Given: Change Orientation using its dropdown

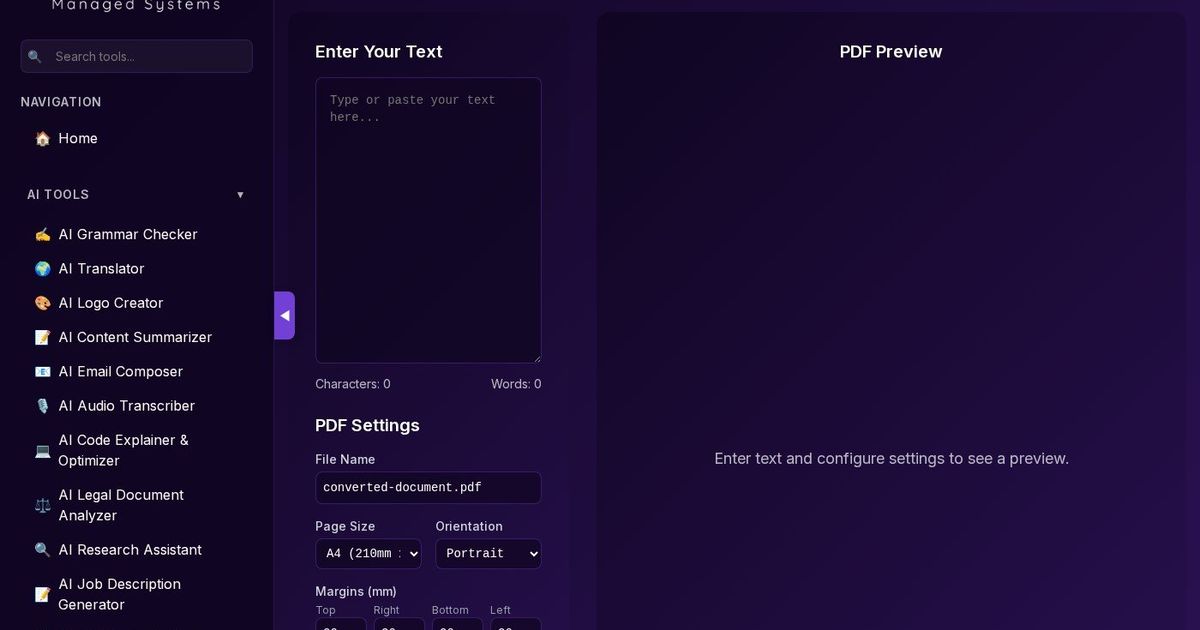Looking at the screenshot, I should pos(488,553).
